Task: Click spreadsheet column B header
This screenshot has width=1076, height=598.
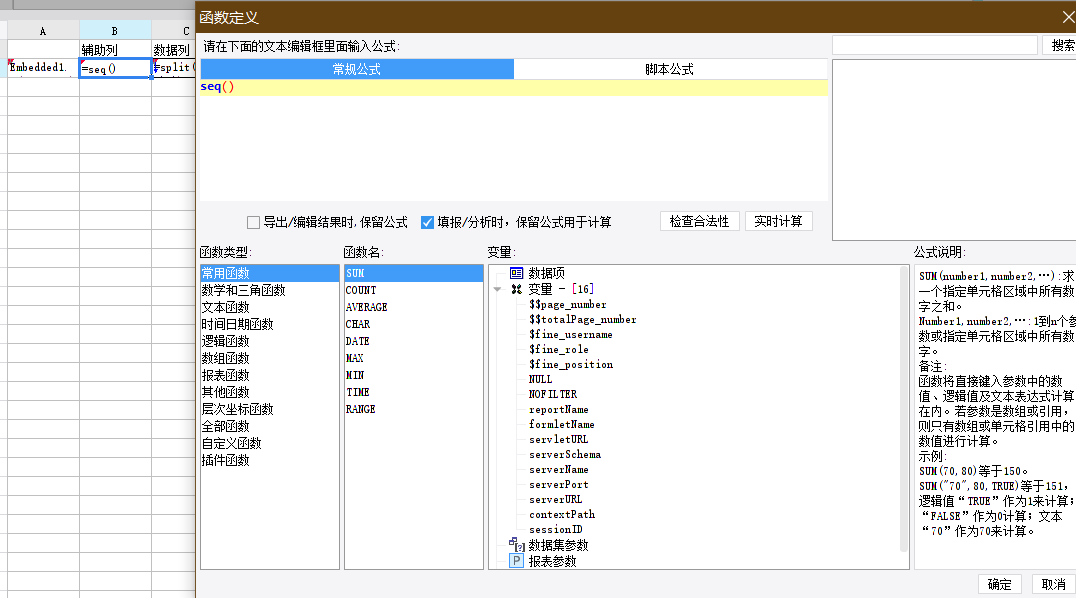Action: click(x=115, y=31)
